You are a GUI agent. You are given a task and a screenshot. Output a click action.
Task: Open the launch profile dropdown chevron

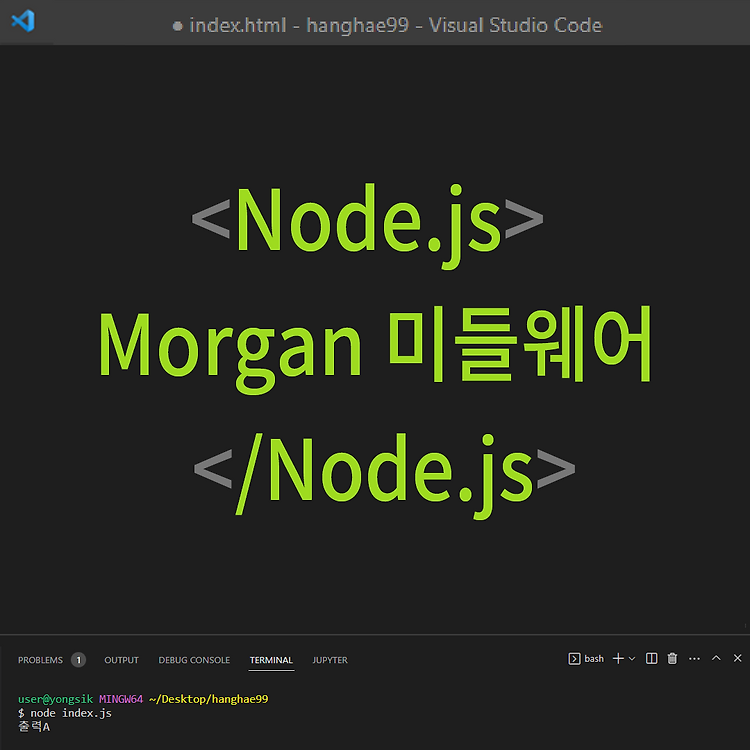632,659
